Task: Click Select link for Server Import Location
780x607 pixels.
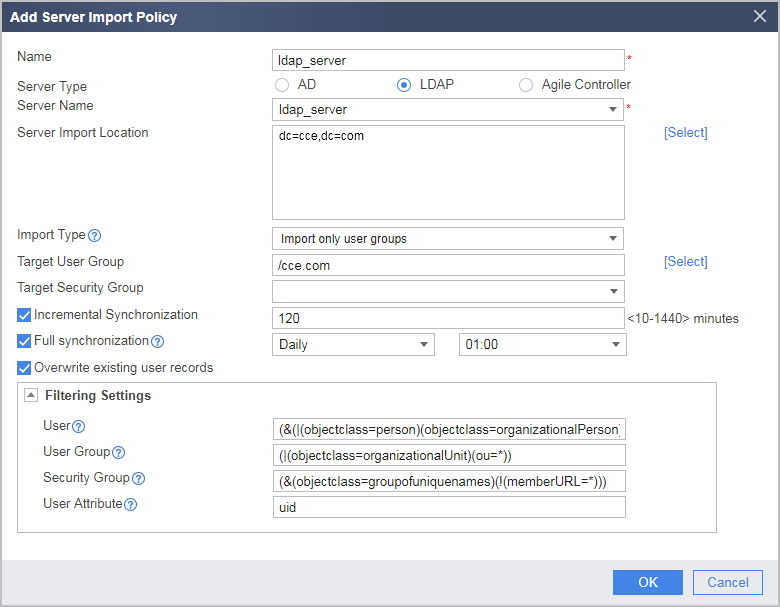Action: click(685, 133)
